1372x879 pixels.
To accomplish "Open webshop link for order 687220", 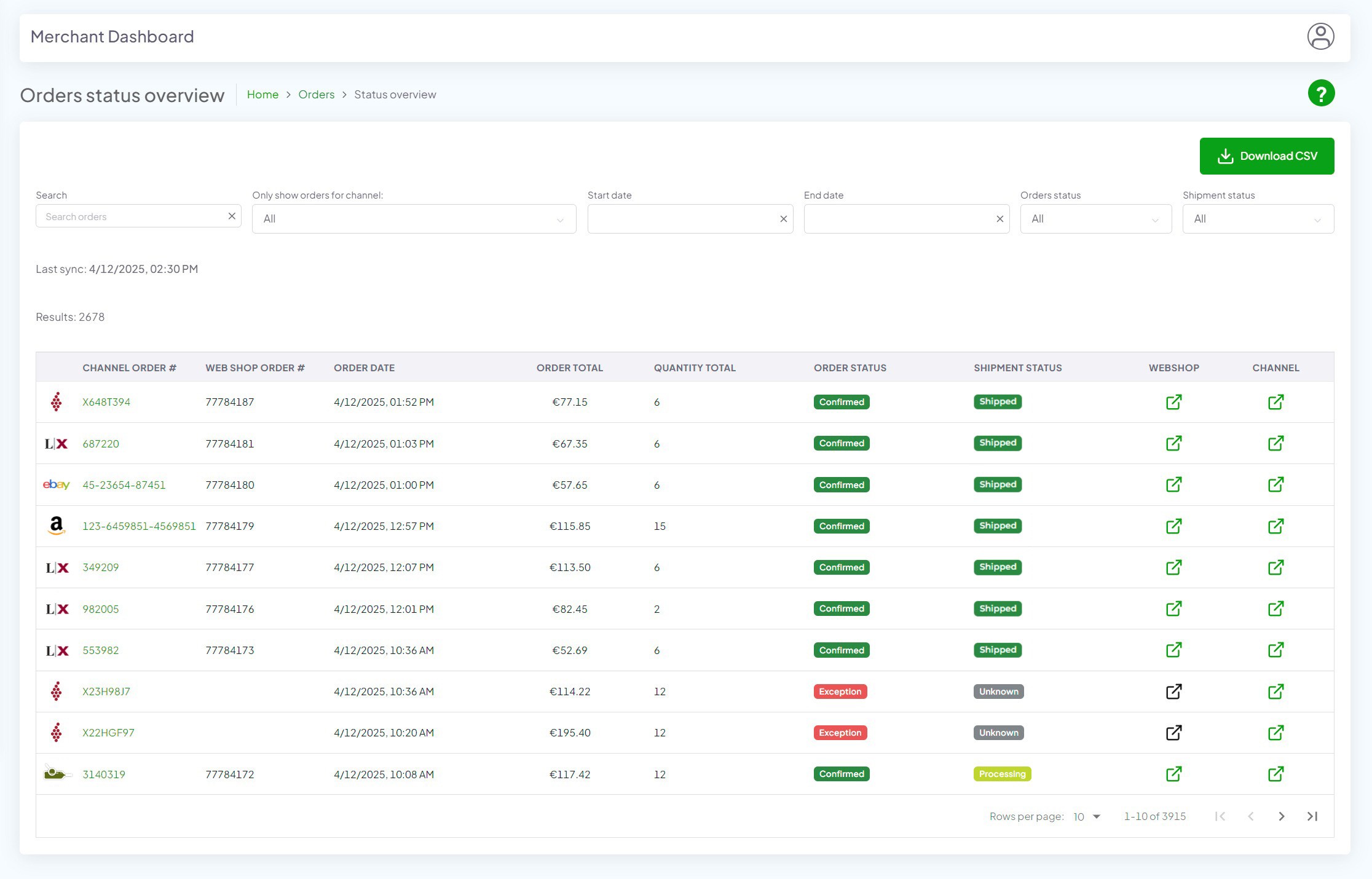I will (x=1173, y=443).
